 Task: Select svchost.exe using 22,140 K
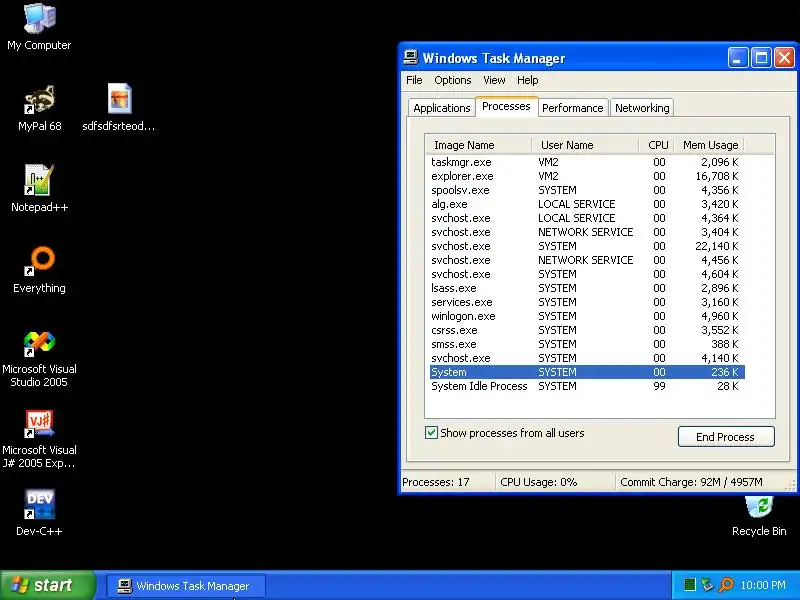click(585, 246)
